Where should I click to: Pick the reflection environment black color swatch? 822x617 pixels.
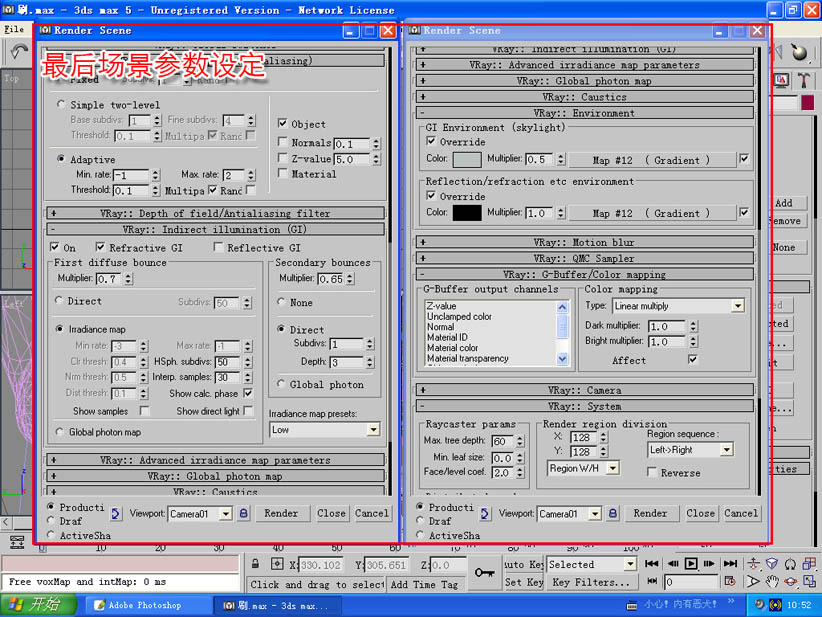(467, 213)
